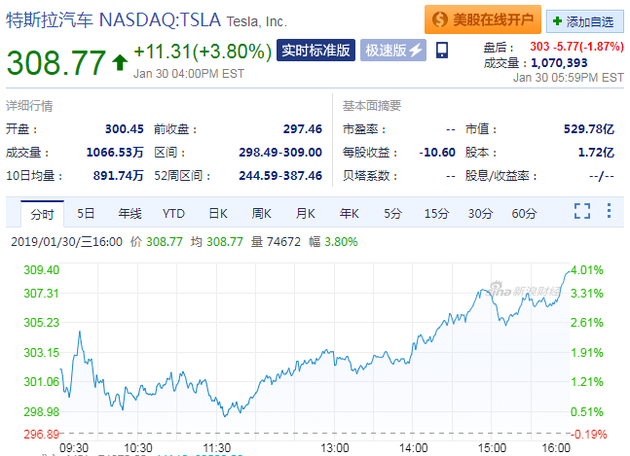Select 实时标准版 real-time standard version
Viewport: 630px width, 456px height.
[x=316, y=50]
